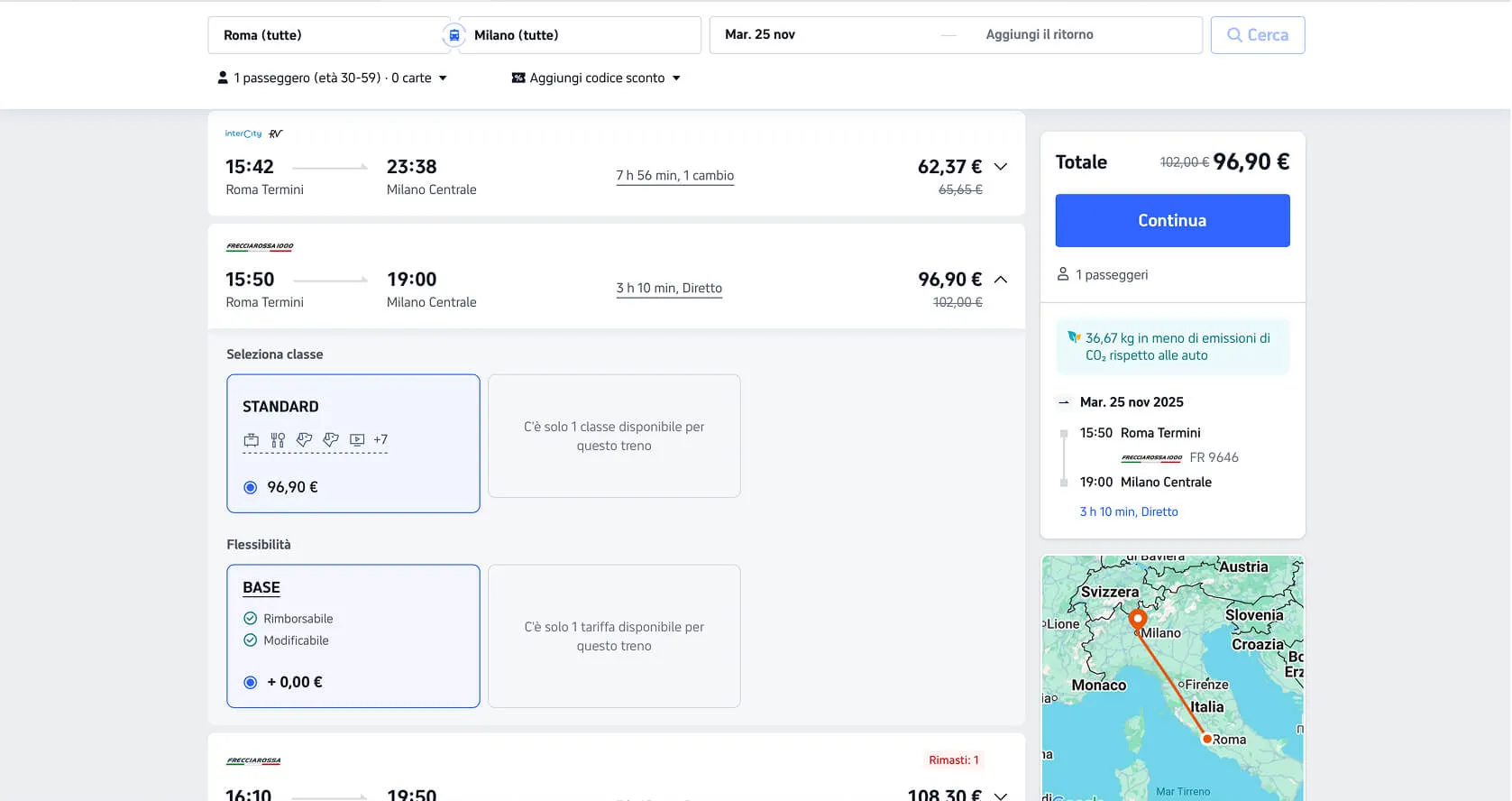1512x801 pixels.
Task: Click the passenger person icon
Action: tap(223, 78)
